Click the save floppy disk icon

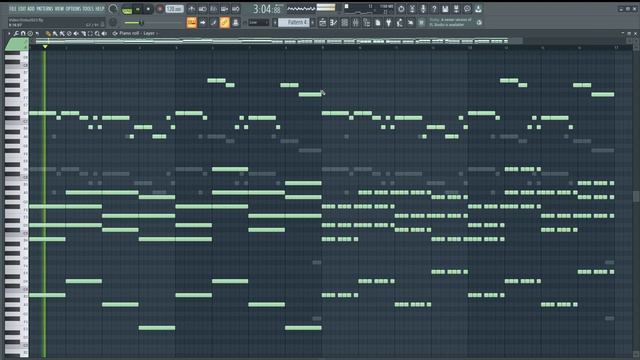[445, 9]
